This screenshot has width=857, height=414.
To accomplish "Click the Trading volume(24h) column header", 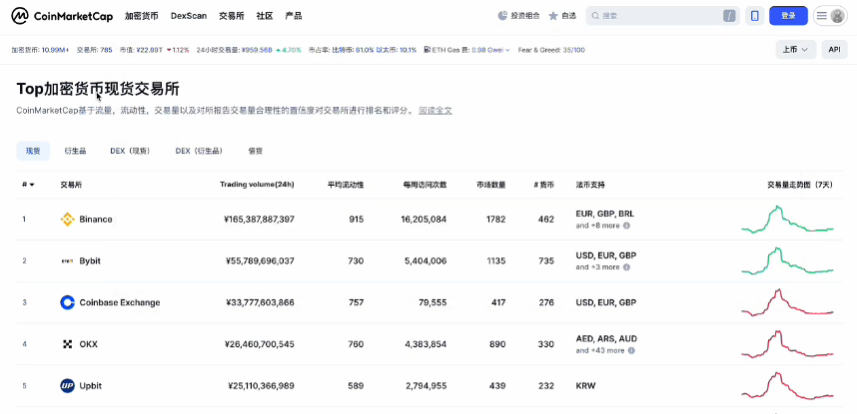I will pos(257,185).
